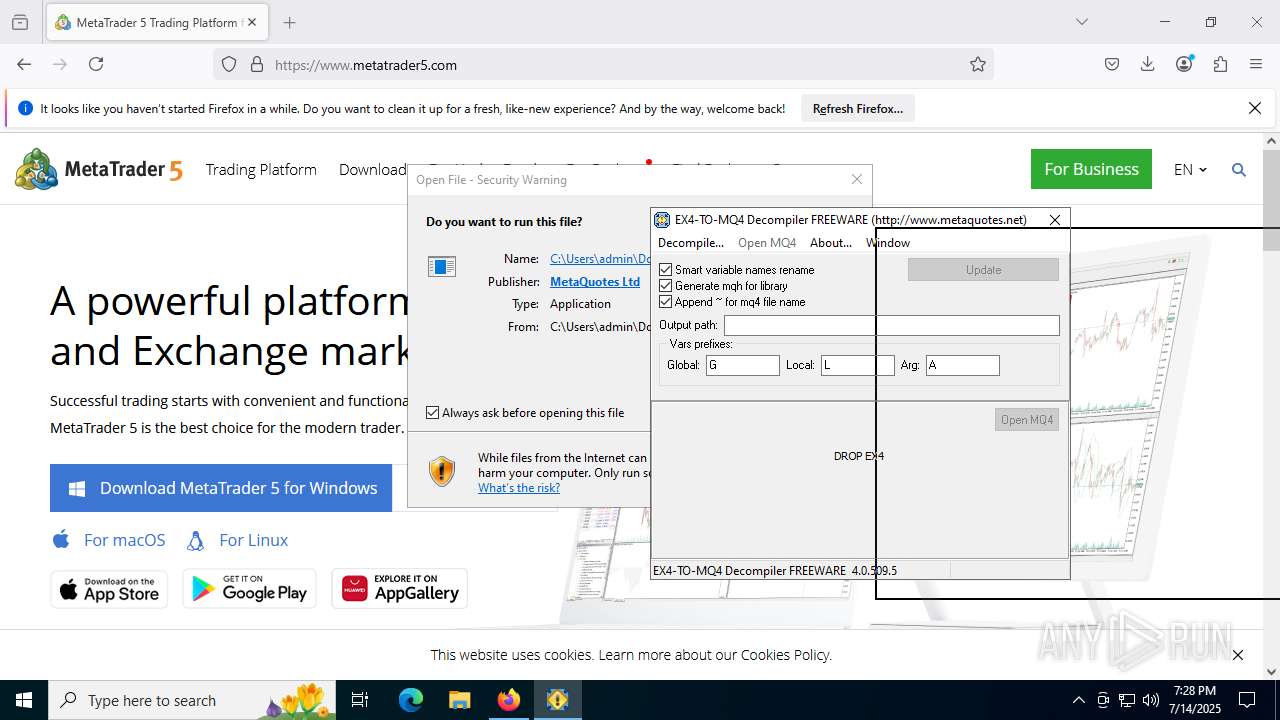Viewport: 1280px width, 720px height.
Task: Click Refresh Firefox button
Action: (858, 108)
